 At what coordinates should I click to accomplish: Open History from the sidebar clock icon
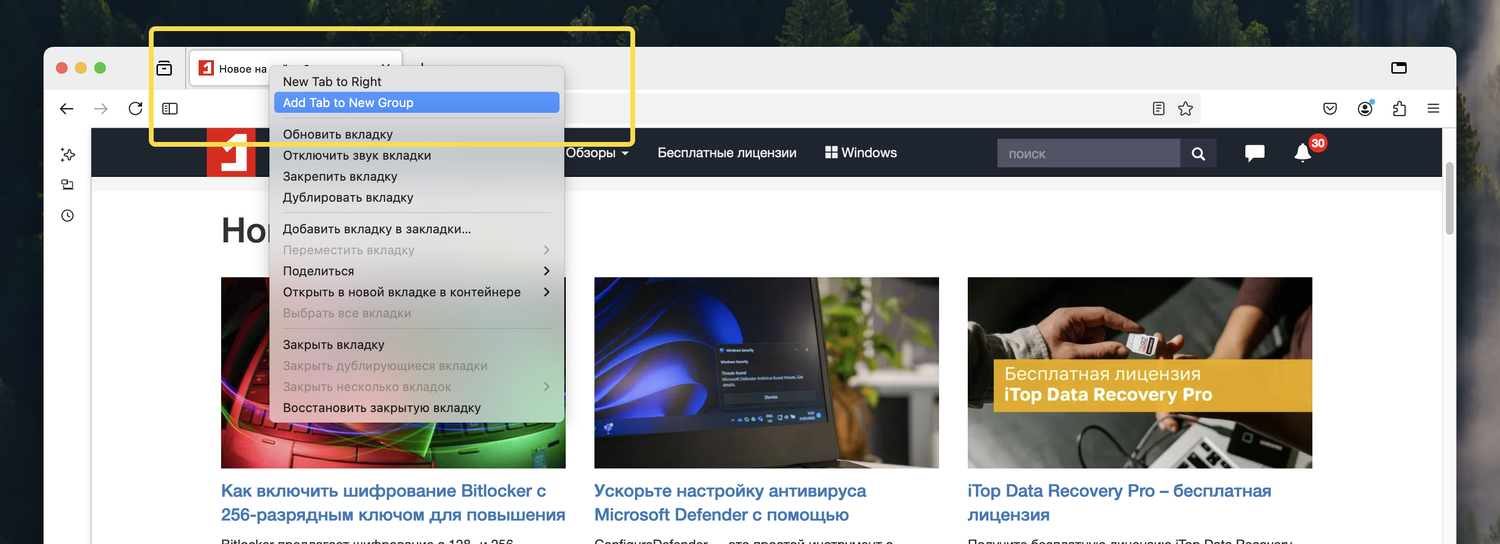click(68, 215)
